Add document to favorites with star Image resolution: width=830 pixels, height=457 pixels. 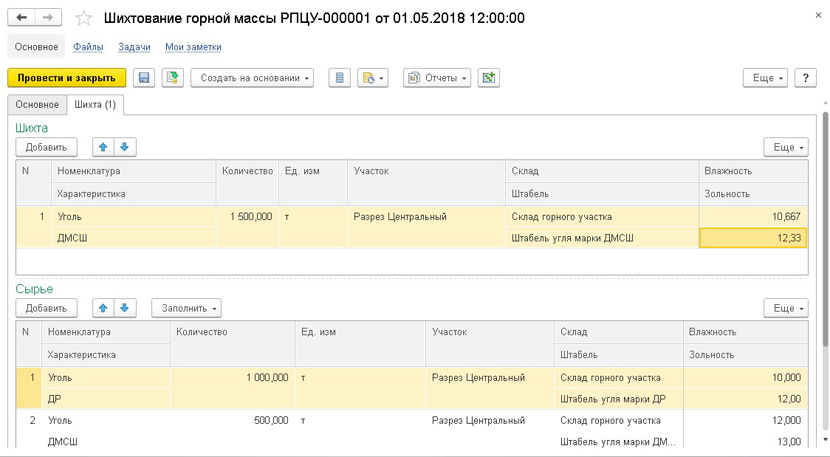(x=84, y=18)
